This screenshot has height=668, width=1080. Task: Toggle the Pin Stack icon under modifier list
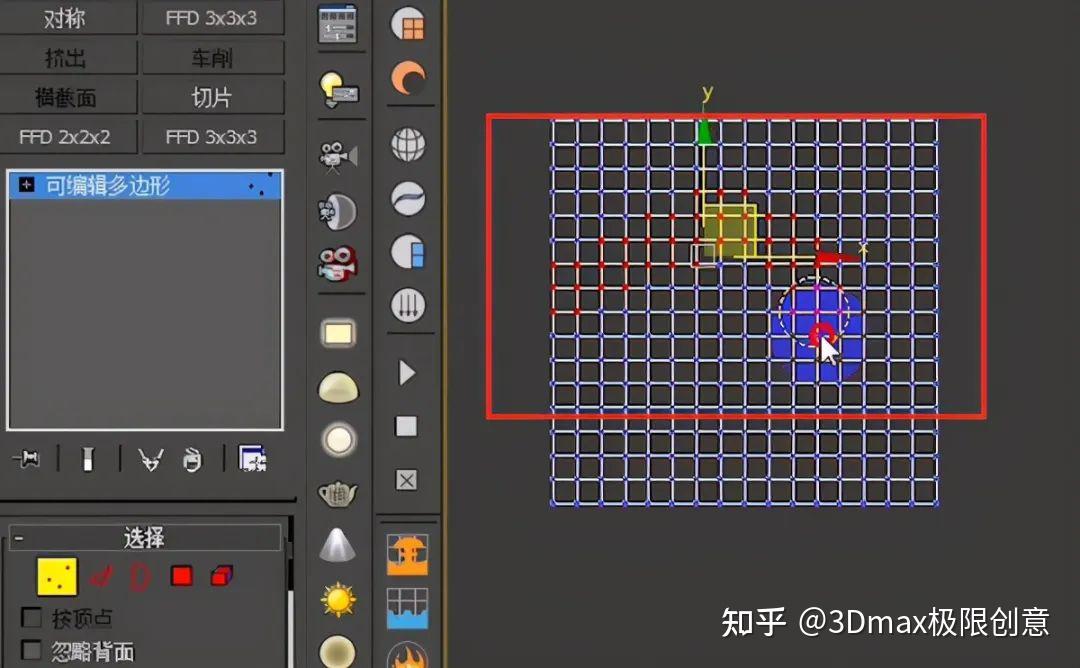(x=26, y=458)
